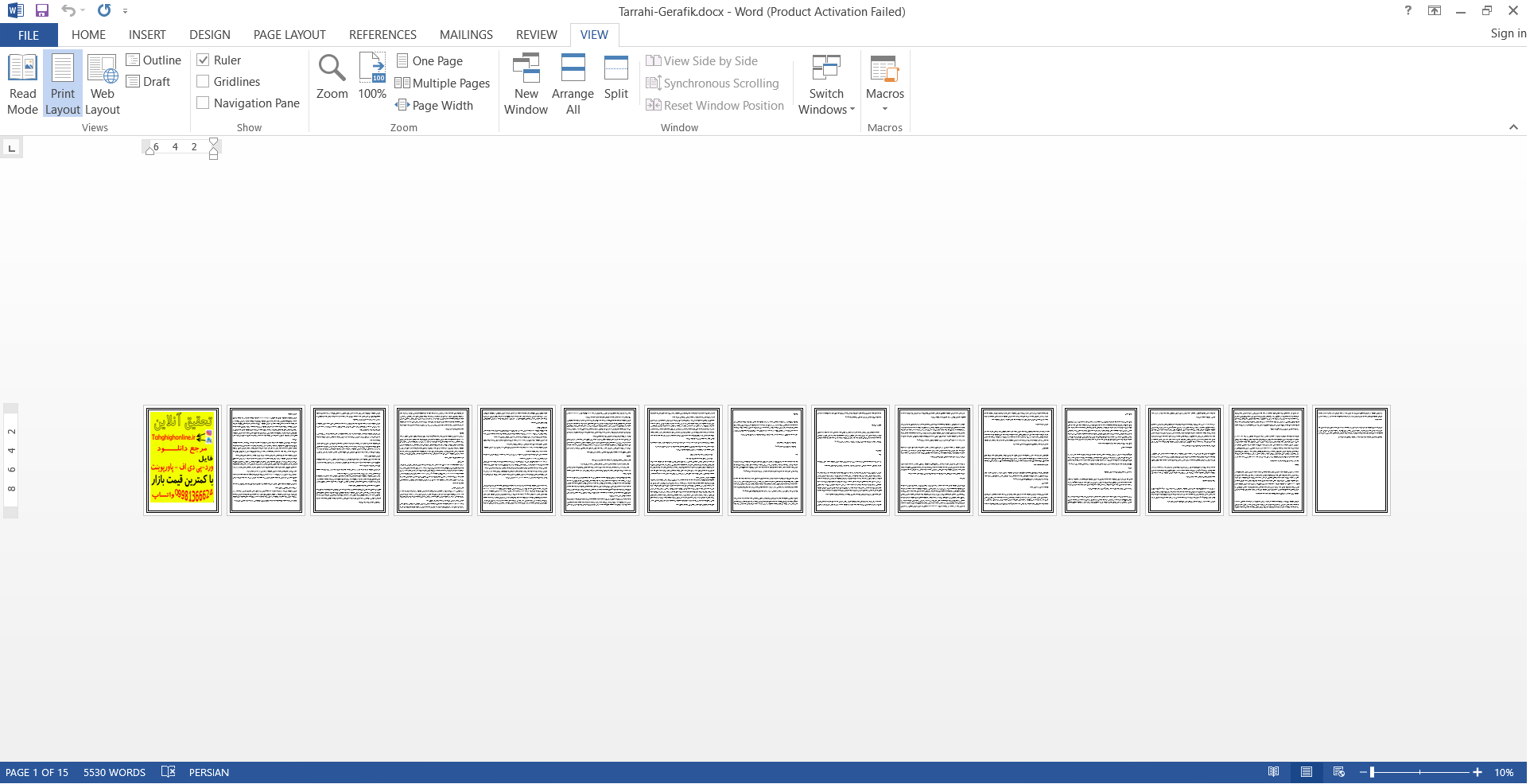Select Print Layout from status bar

pos(1306,772)
